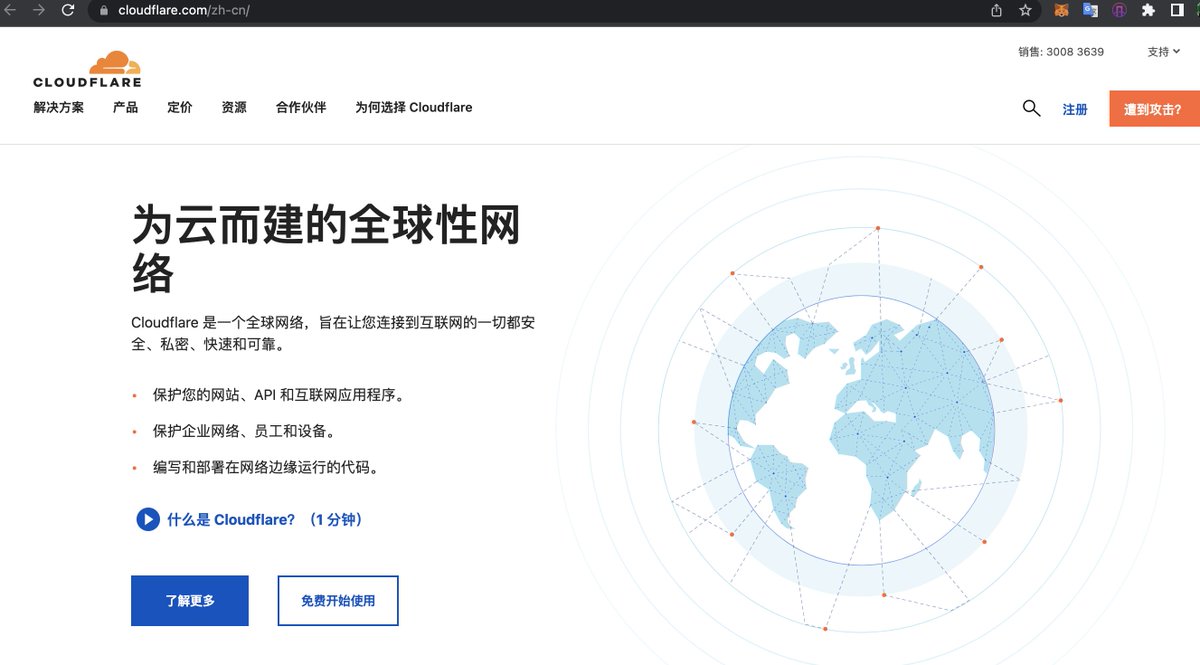
Task: Click the padlock site info icon
Action: [x=103, y=11]
